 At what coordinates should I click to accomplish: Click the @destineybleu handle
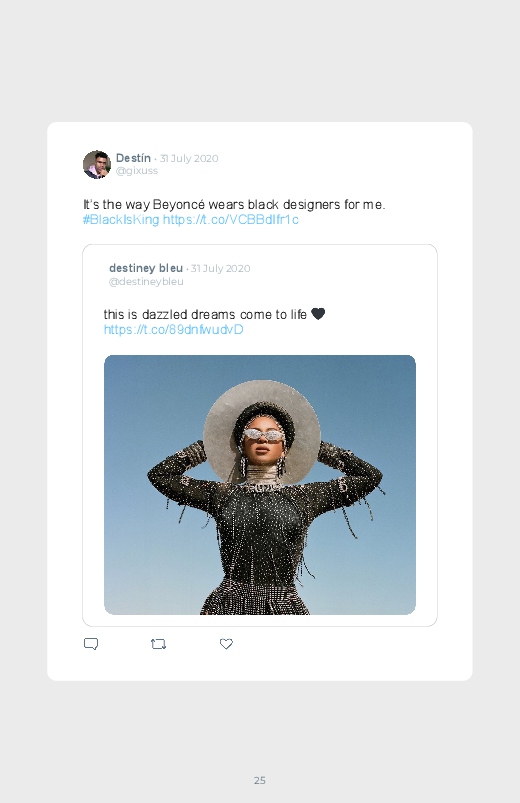(146, 281)
